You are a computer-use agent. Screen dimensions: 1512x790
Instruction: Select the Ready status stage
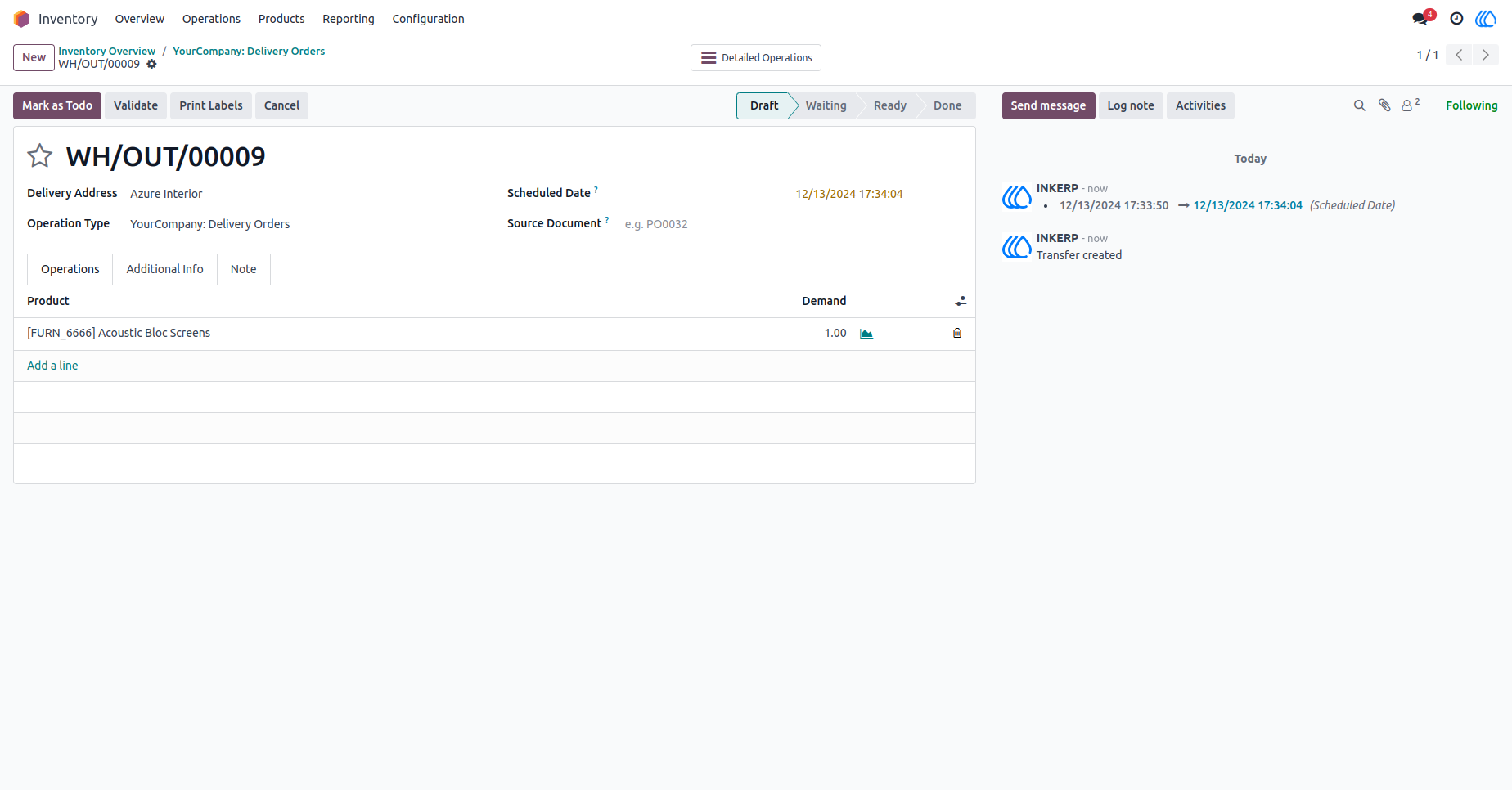pos(889,105)
